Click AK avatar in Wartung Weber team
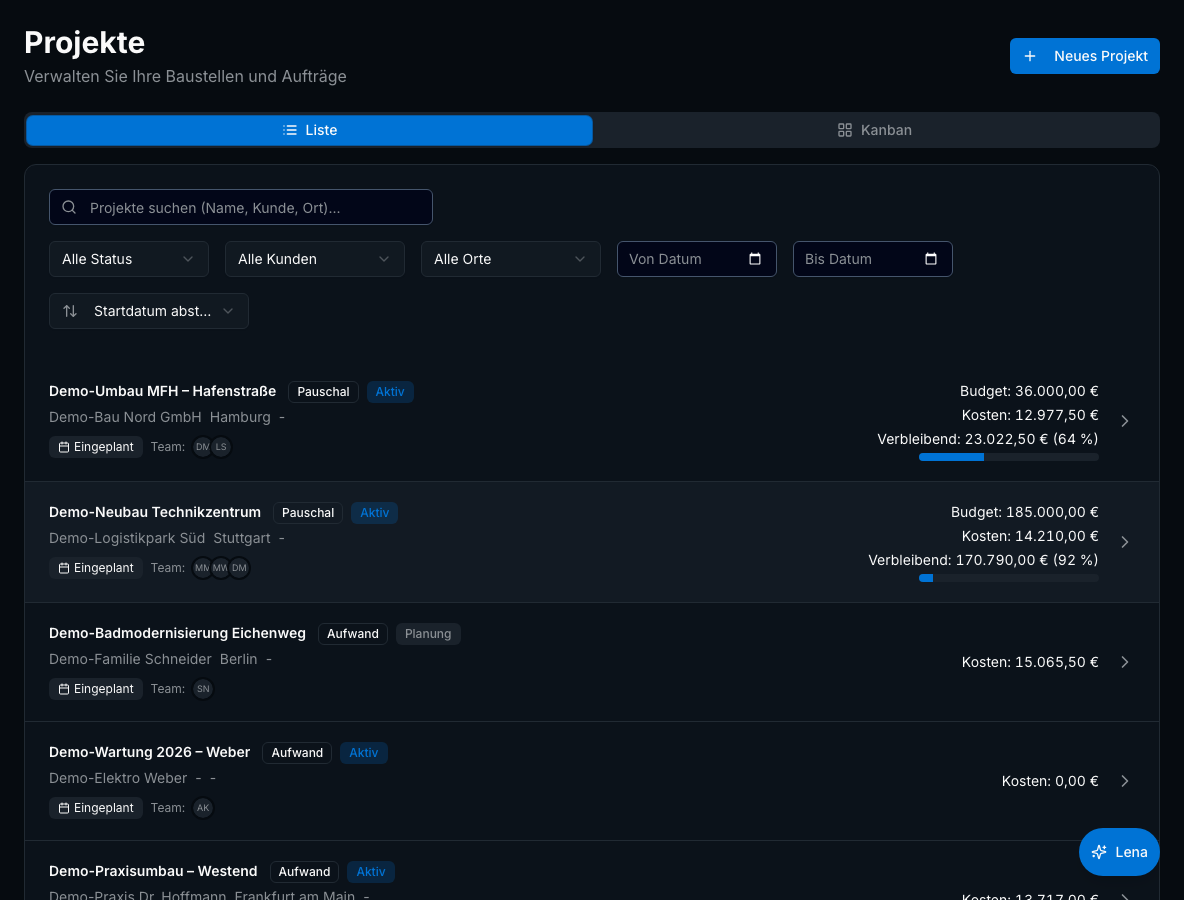Image resolution: width=1184 pixels, height=900 pixels. (203, 808)
